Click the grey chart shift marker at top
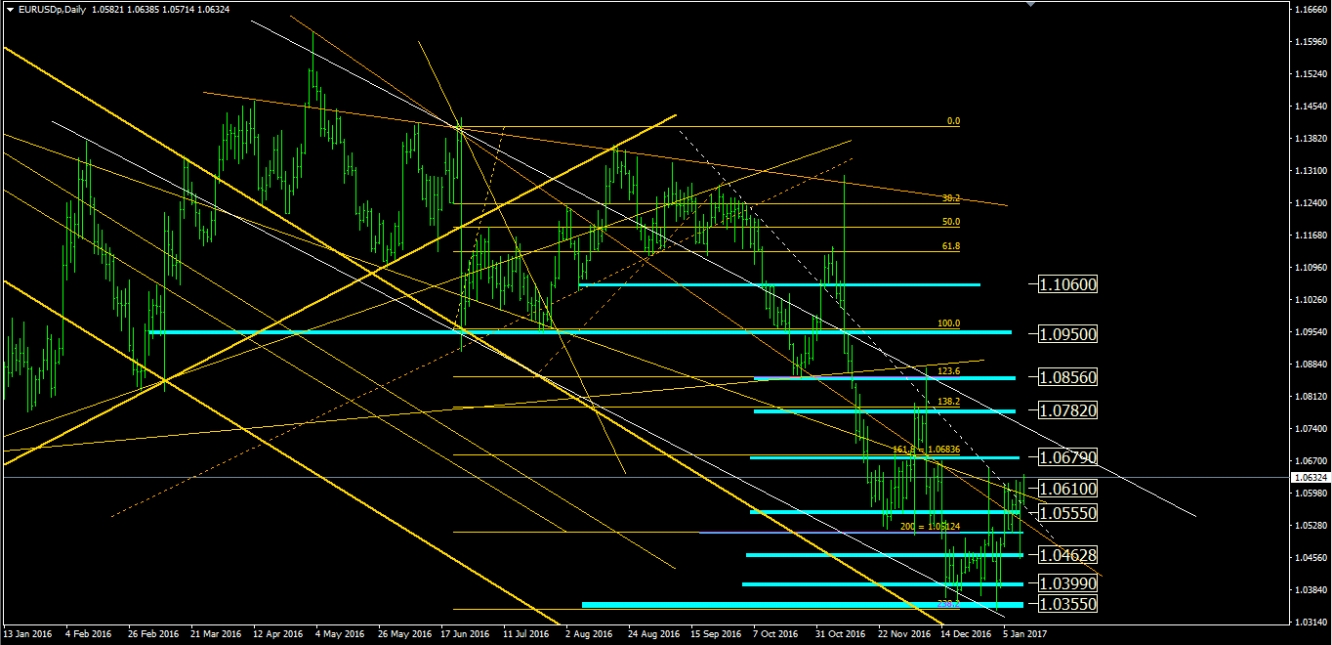The width and height of the screenshot is (1332, 645). coord(1030,4)
